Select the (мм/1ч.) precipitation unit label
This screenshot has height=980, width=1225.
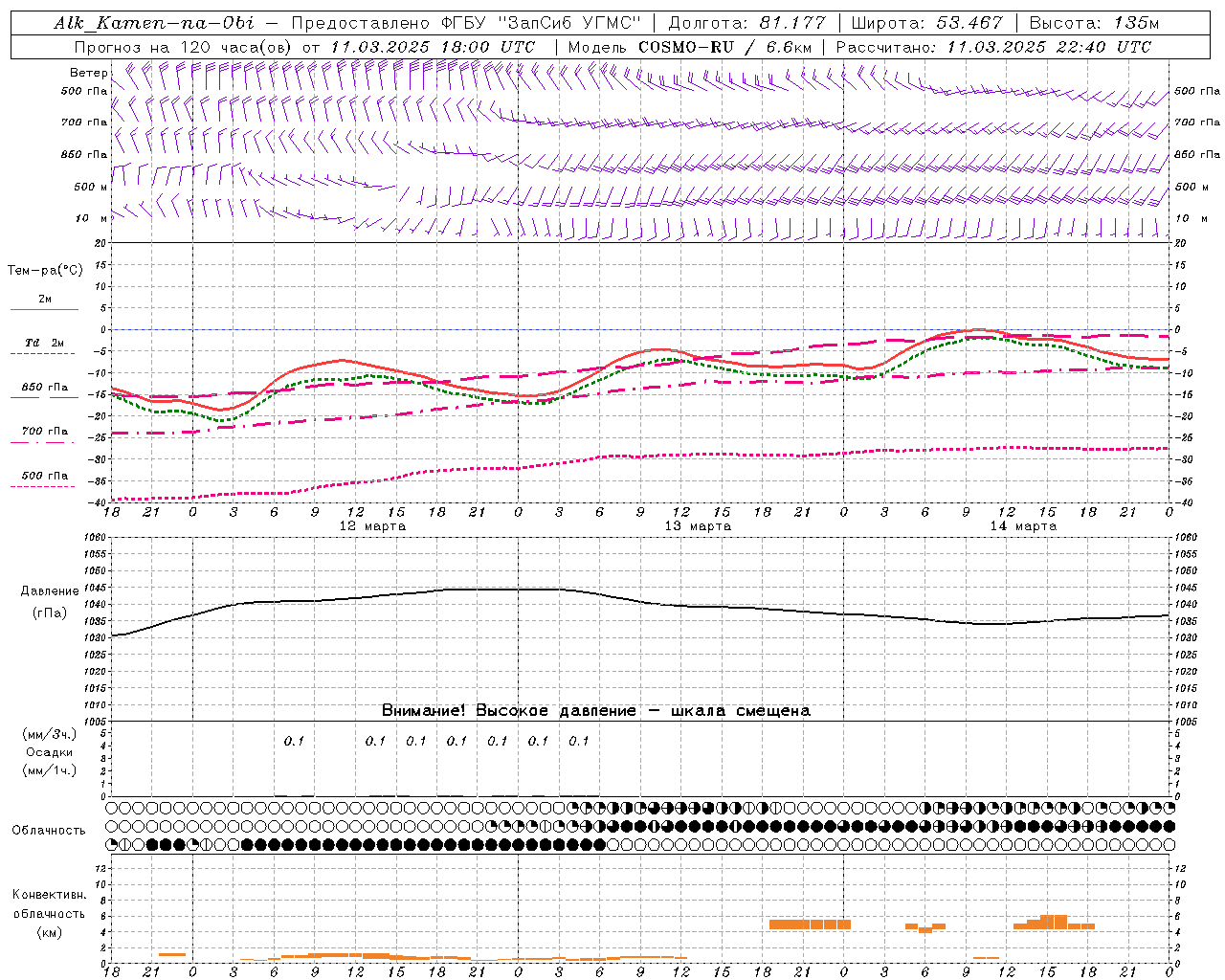pos(50,770)
